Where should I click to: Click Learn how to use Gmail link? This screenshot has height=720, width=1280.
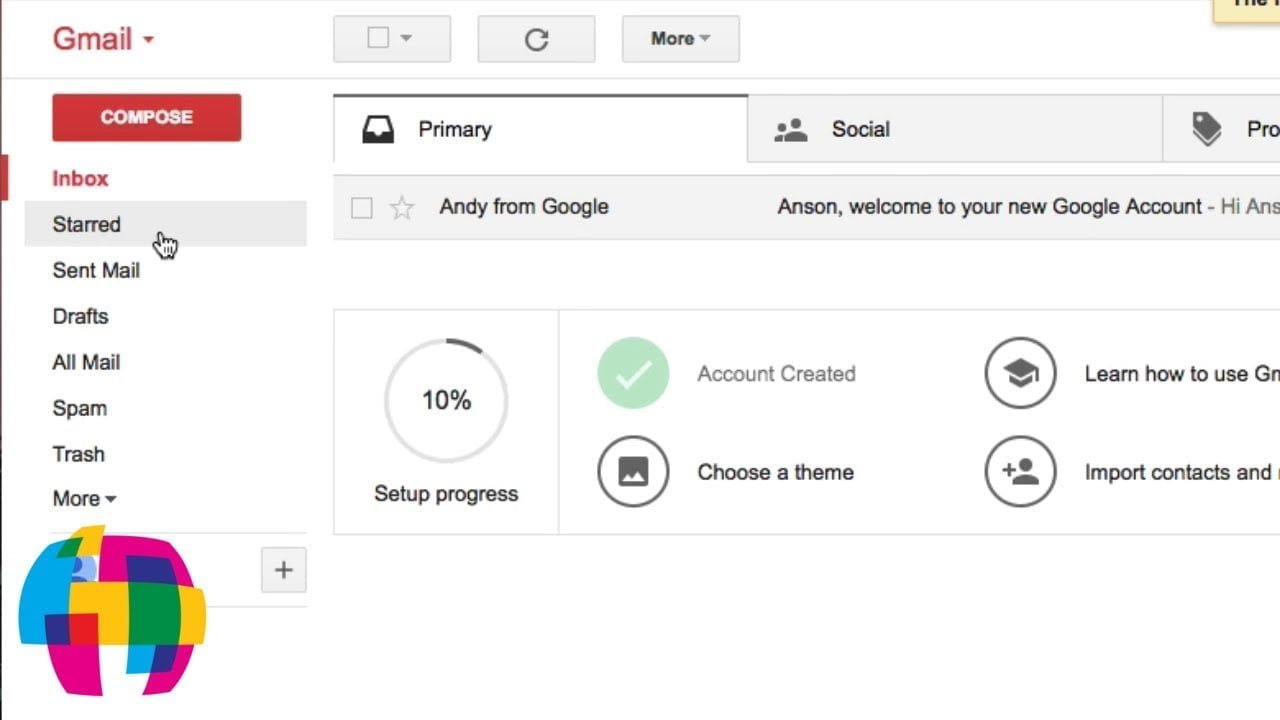click(x=1182, y=373)
